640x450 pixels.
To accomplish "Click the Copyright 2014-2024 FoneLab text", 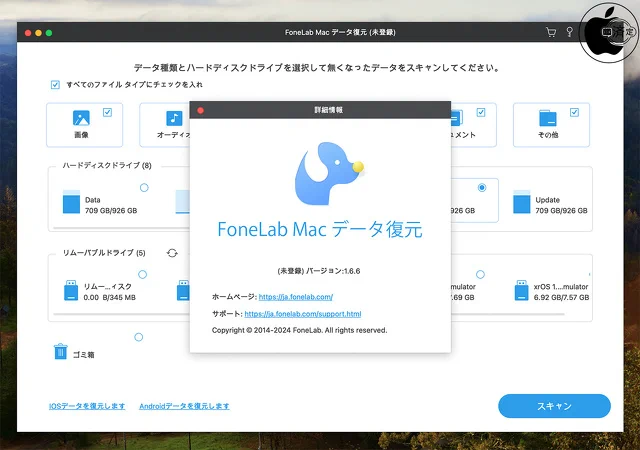I will click(299, 330).
